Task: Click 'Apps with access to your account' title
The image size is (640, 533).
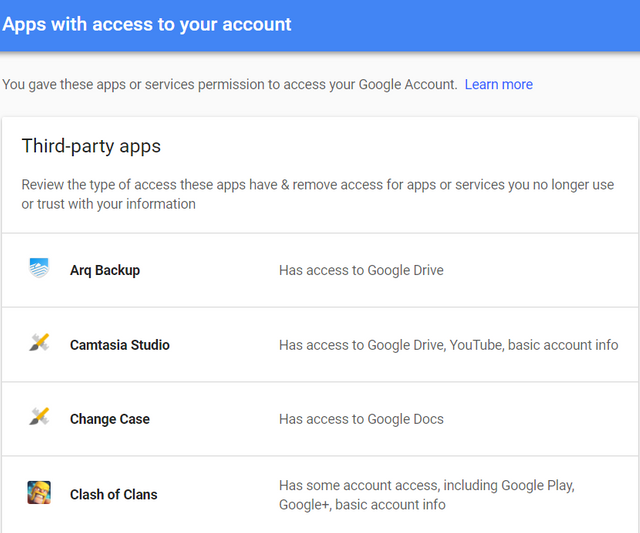Action: click(147, 24)
